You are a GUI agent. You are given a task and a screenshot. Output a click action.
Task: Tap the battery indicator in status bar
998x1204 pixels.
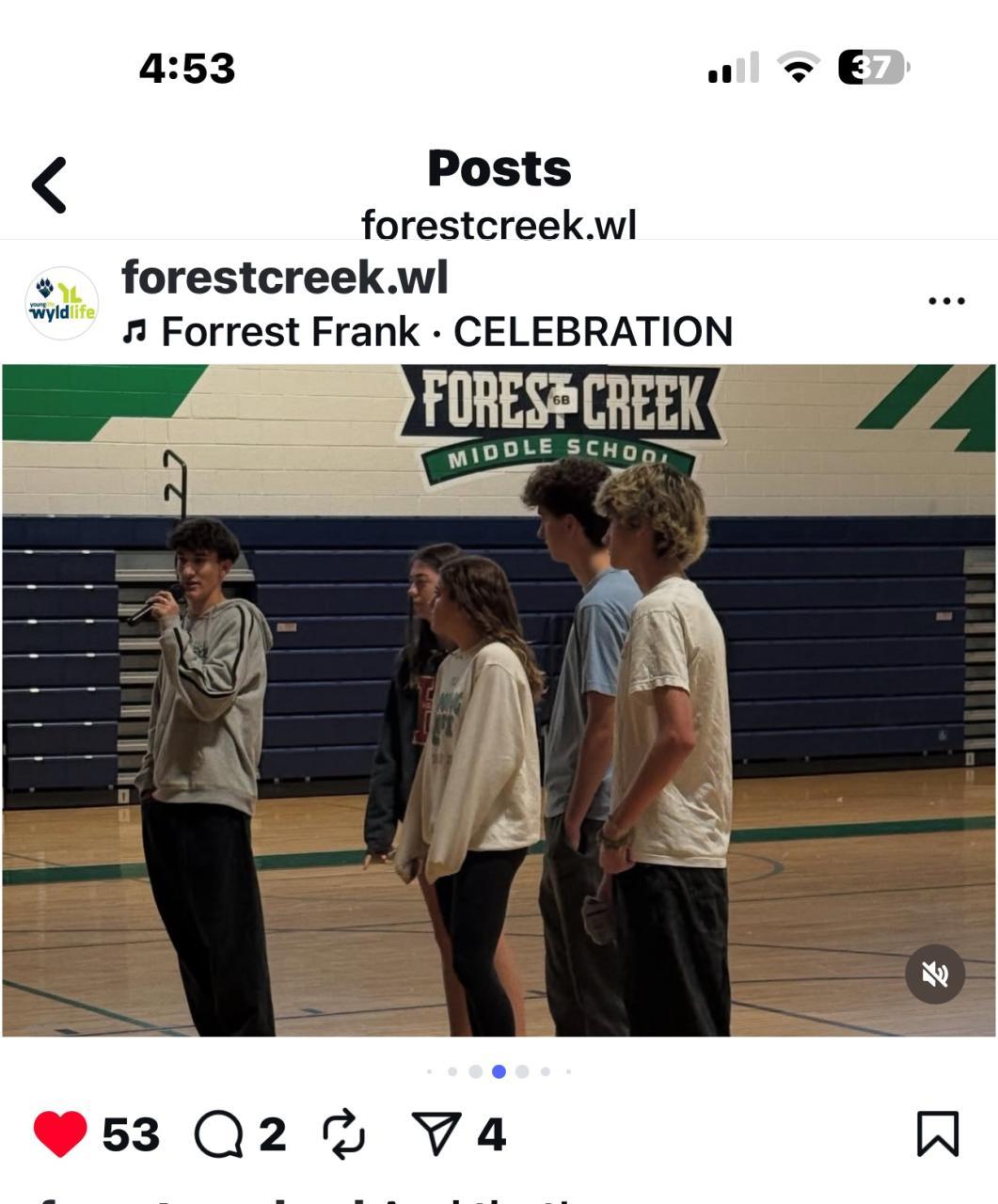874,68
